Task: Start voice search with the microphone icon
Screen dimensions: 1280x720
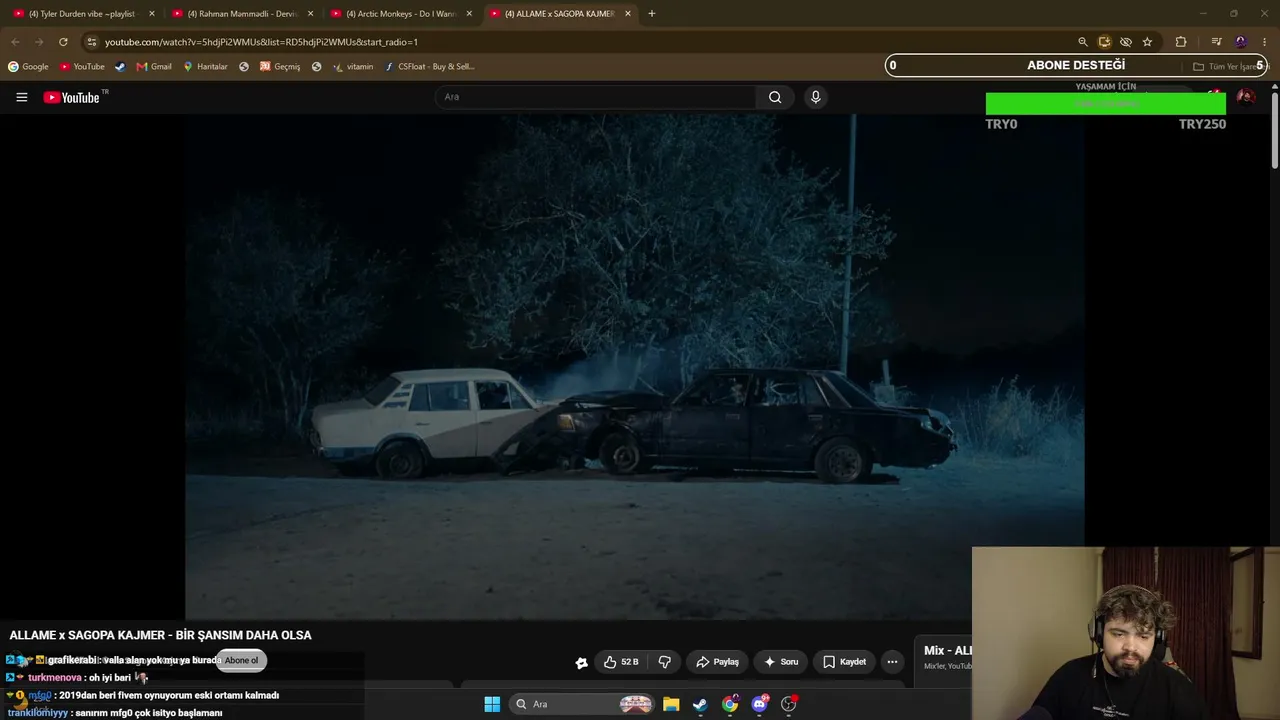Action: coord(815,97)
